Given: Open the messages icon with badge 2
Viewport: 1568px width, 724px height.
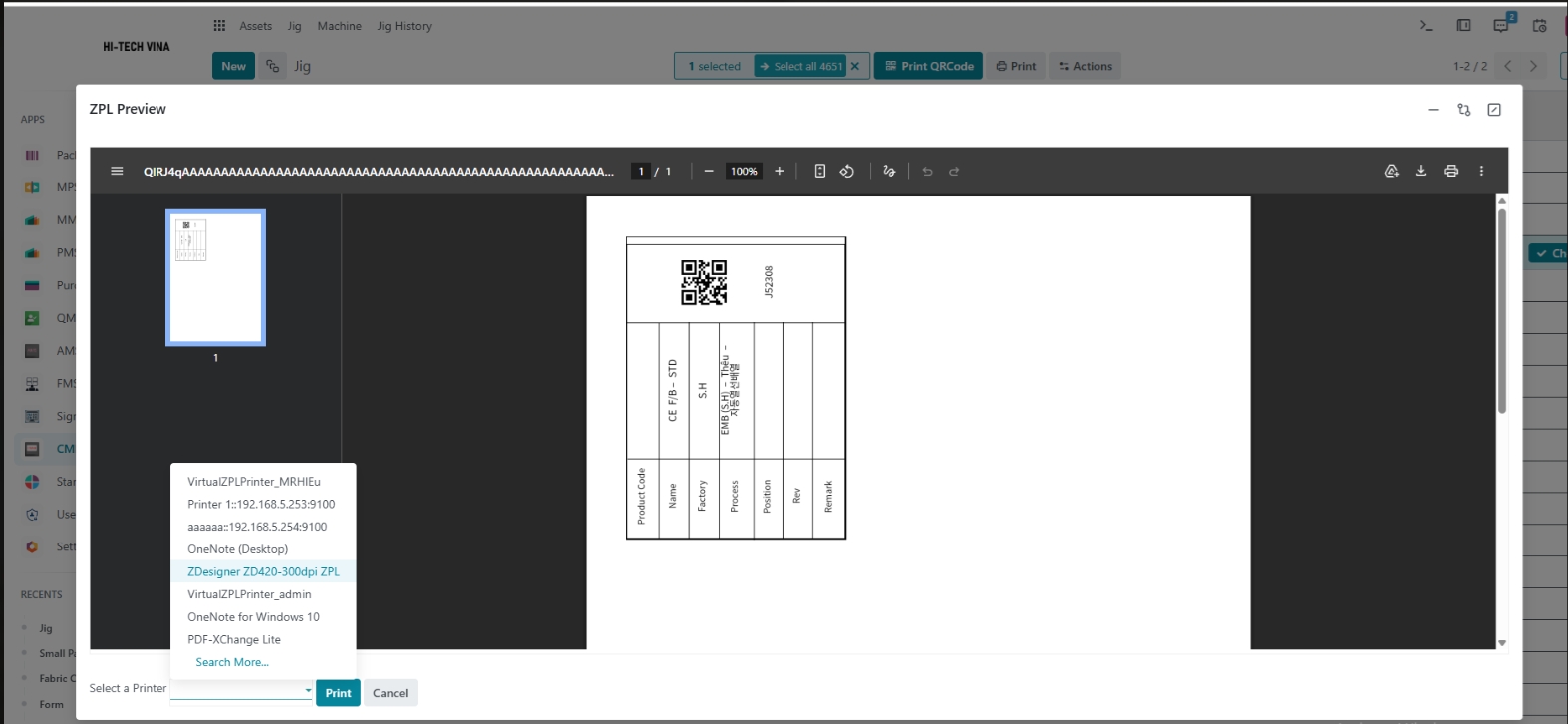Looking at the screenshot, I should coord(1502,24).
